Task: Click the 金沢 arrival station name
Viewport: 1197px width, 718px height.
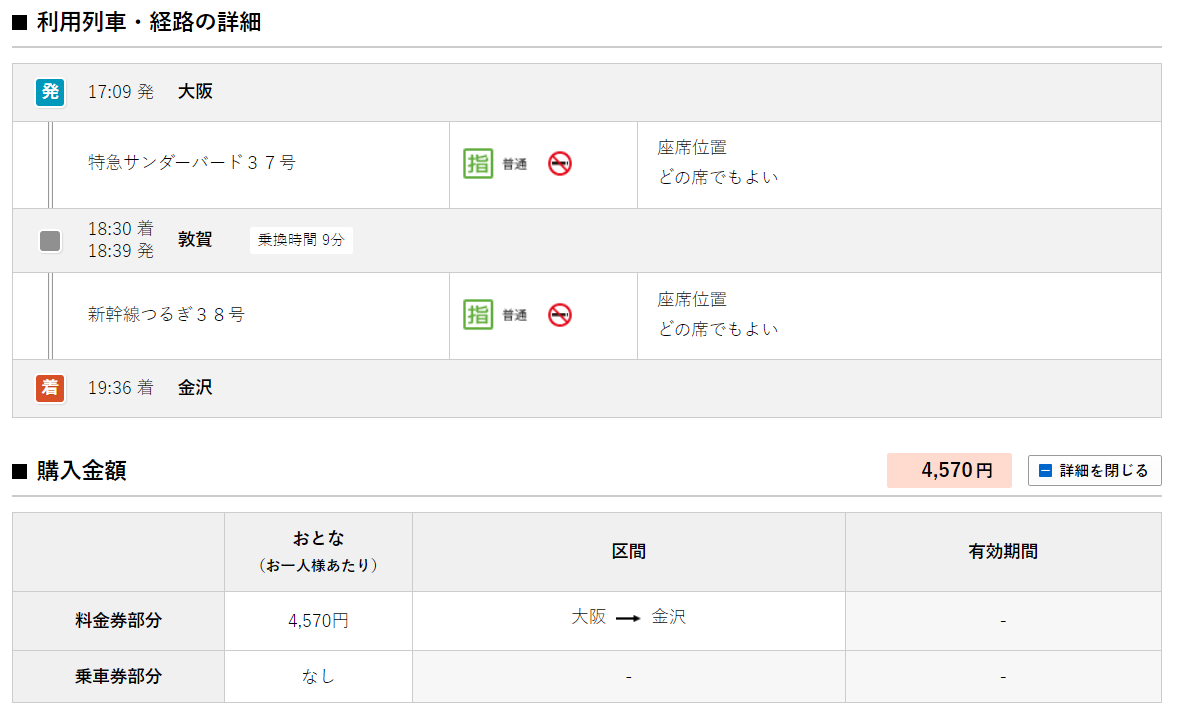Action: click(x=195, y=388)
